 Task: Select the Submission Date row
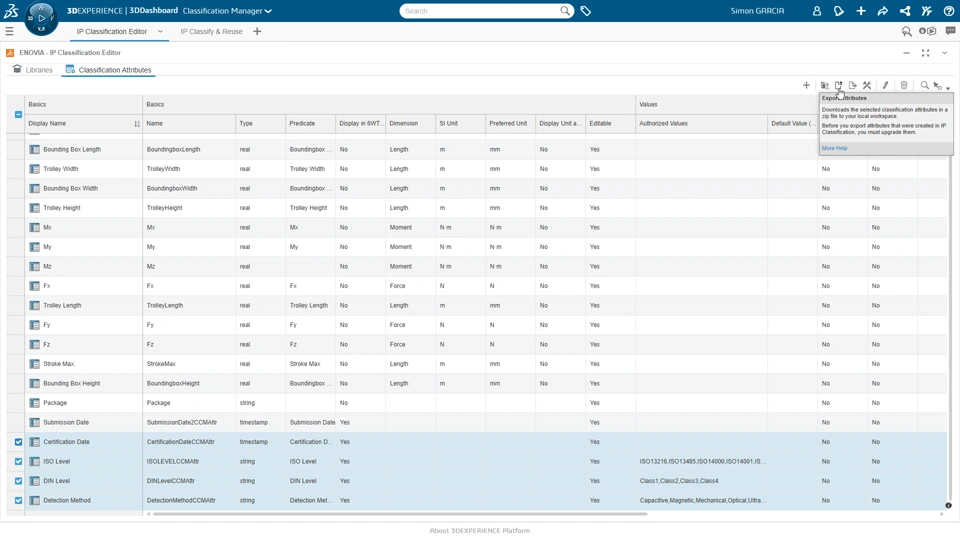(x=476, y=422)
